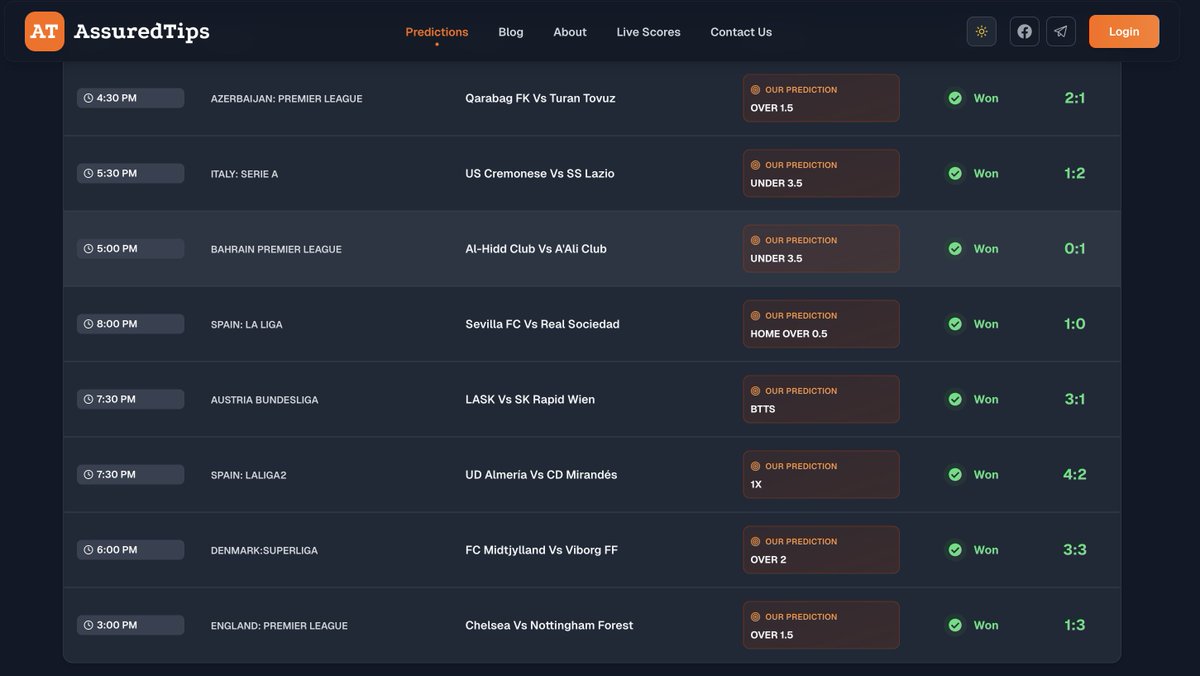Click the Won checkmark in Sevilla FC row
The width and height of the screenshot is (1200, 676).
[955, 324]
